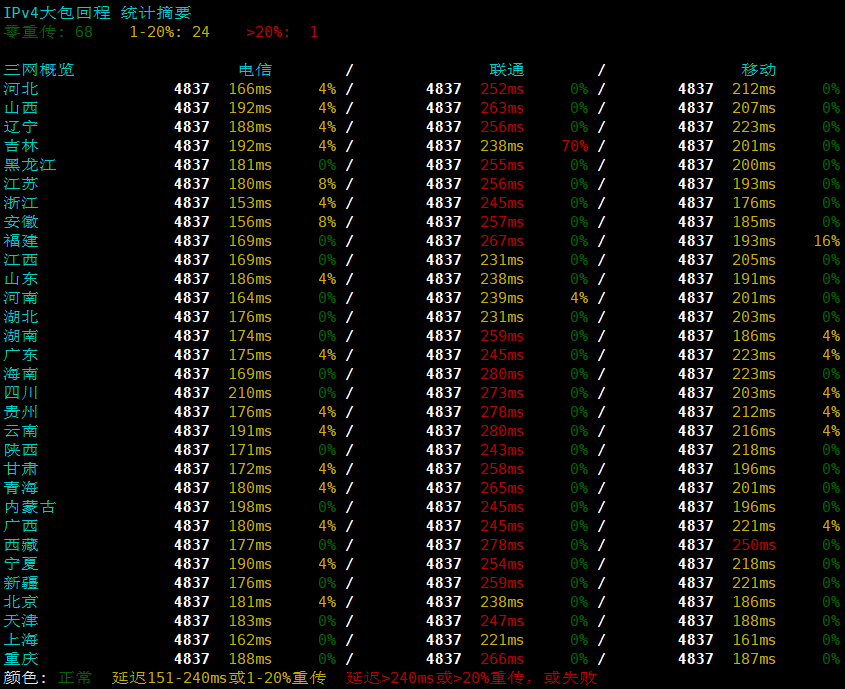Click the '三网概览' header

click(39, 70)
